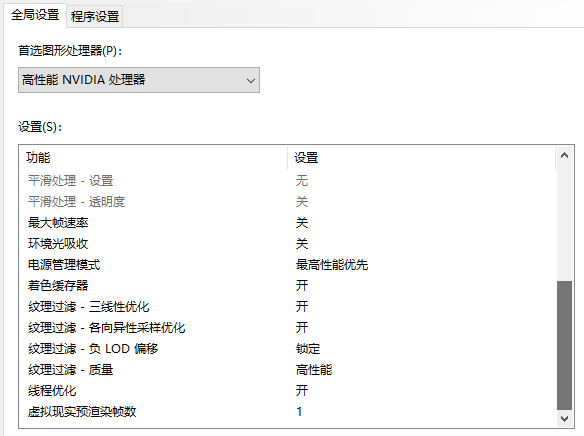Select the 环境光吸收 setting row
This screenshot has width=584, height=436.
287,244
